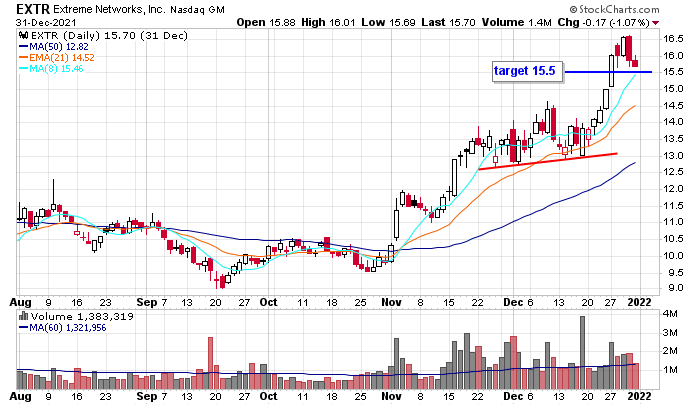Click the 1M volume axis label
Screen dimensions: 700x405
click(670, 370)
